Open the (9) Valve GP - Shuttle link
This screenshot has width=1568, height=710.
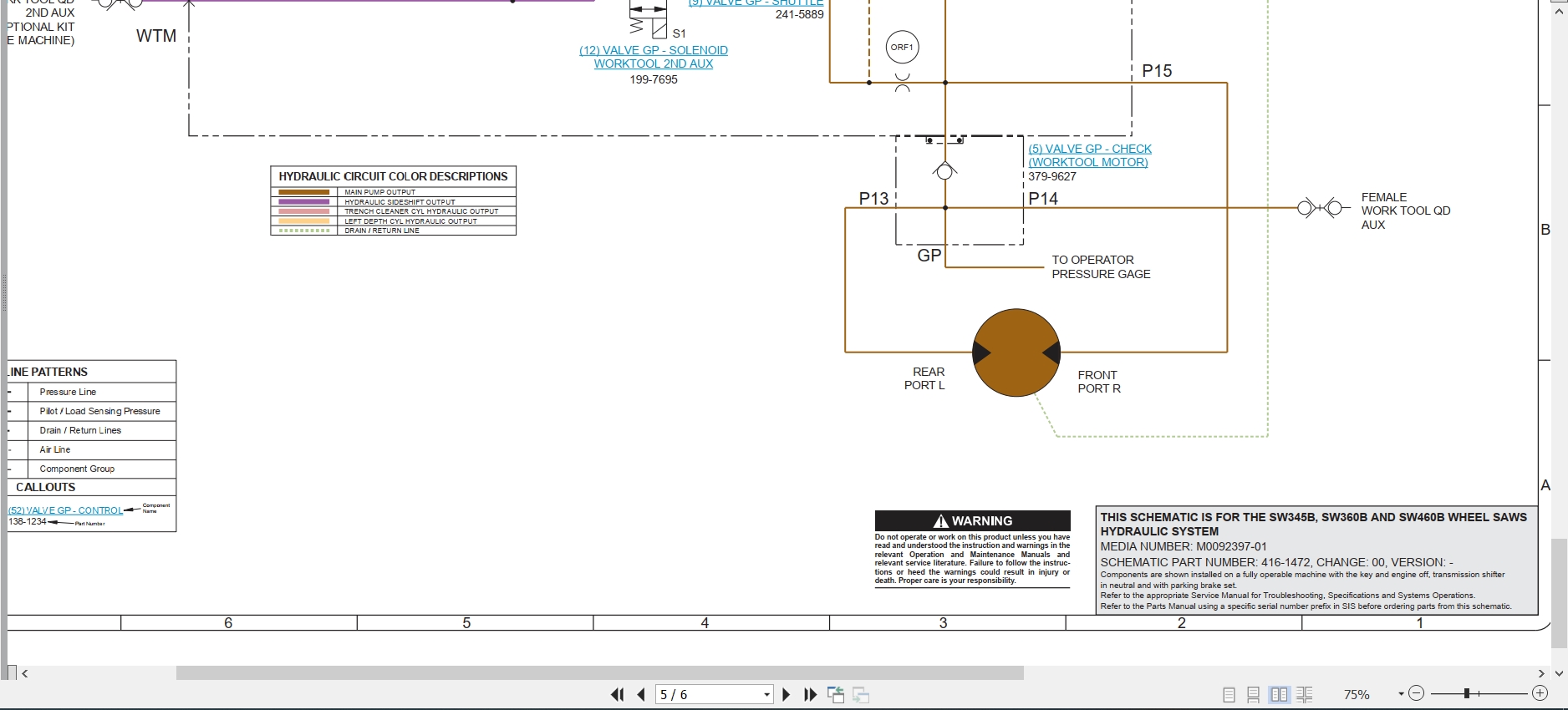[756, 3]
